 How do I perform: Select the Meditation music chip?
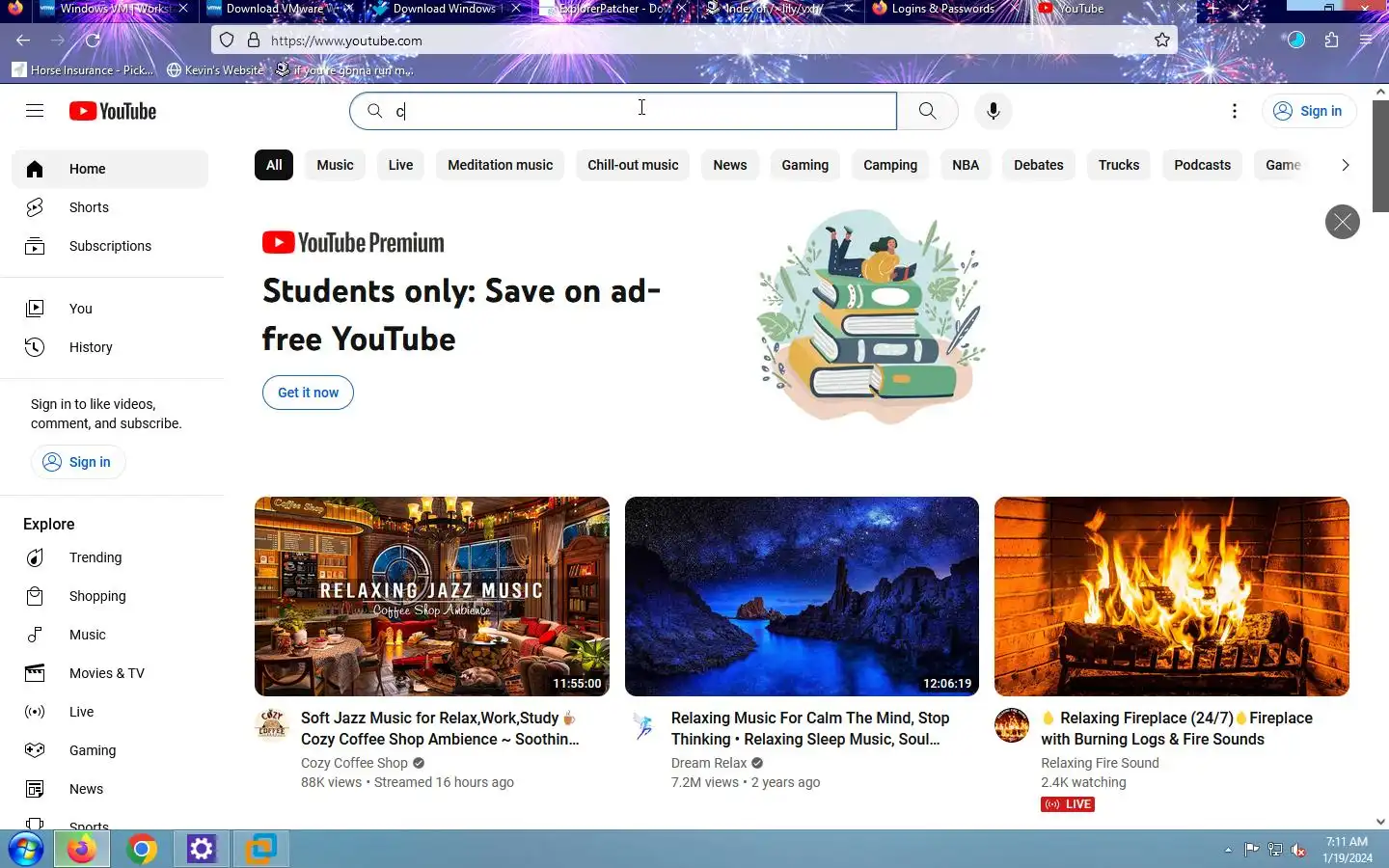[500, 165]
